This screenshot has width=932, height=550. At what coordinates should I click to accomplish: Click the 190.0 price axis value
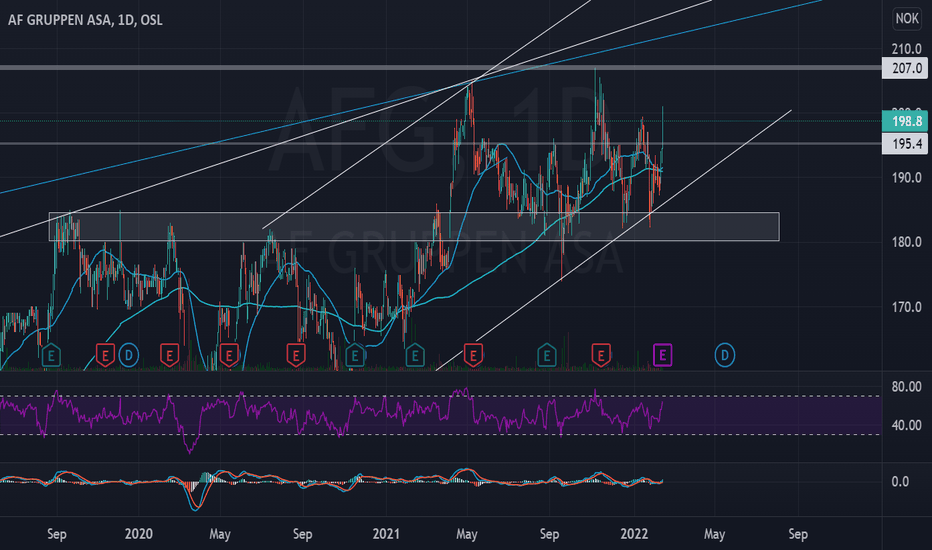pos(906,178)
